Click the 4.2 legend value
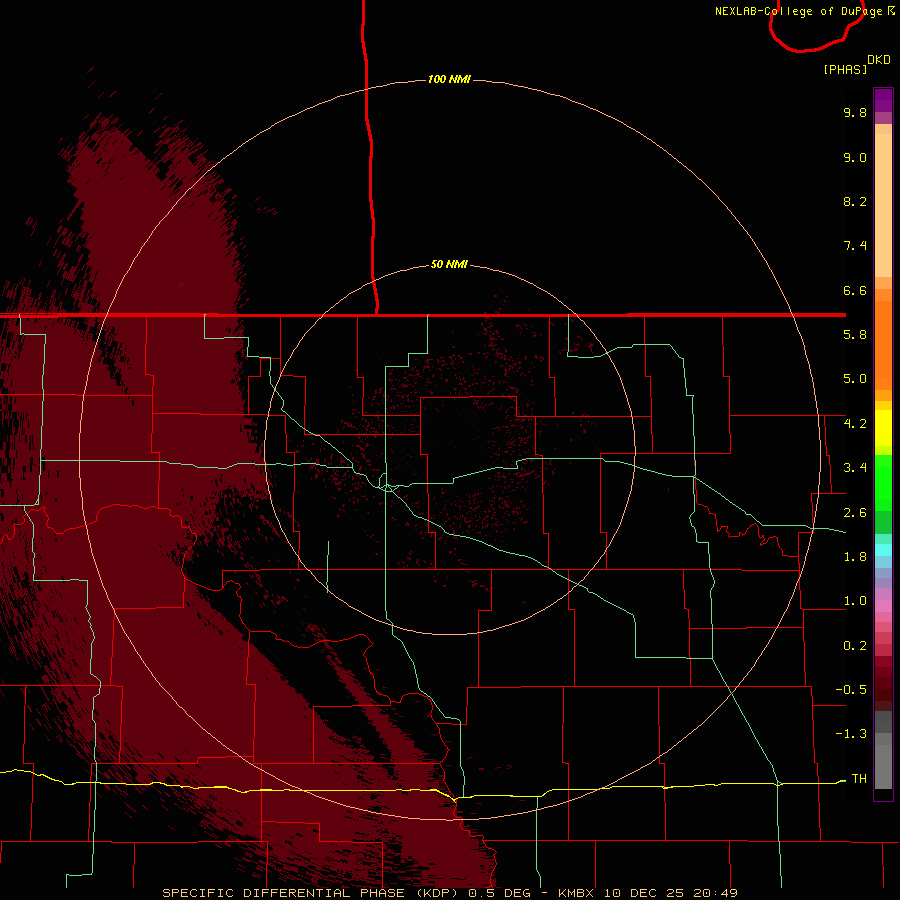Viewport: 900px width, 900px height. tap(855, 424)
